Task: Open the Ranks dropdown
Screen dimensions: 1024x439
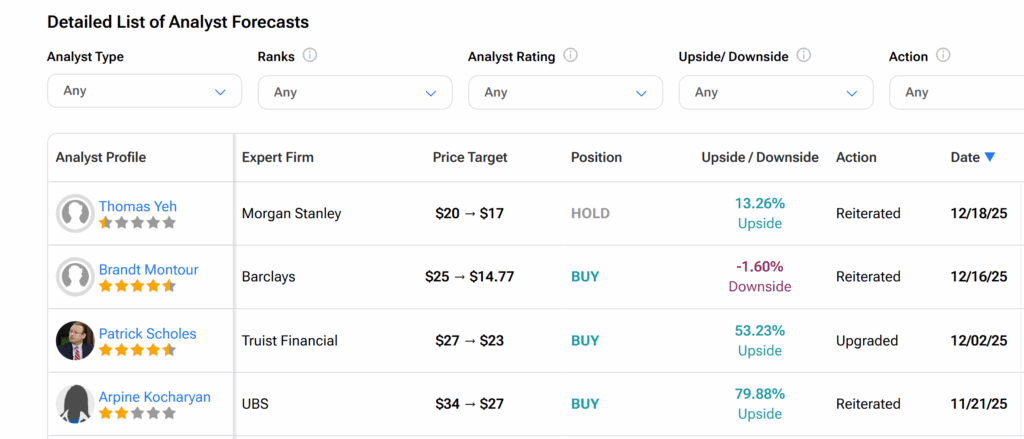Action: [354, 92]
